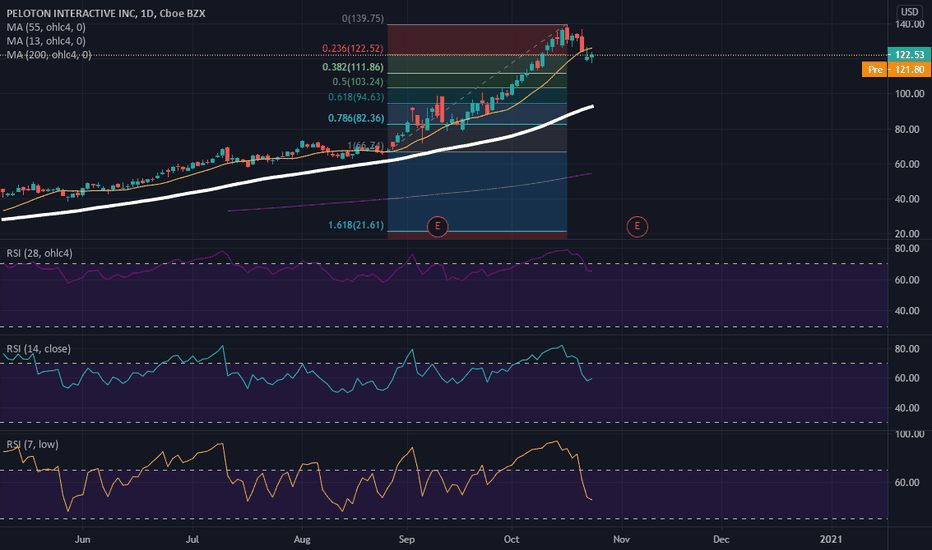Image resolution: width=932 pixels, height=550 pixels.
Task: Click the 0.786(82.36) Fibonacci level label
Action: pyautogui.click(x=356, y=118)
